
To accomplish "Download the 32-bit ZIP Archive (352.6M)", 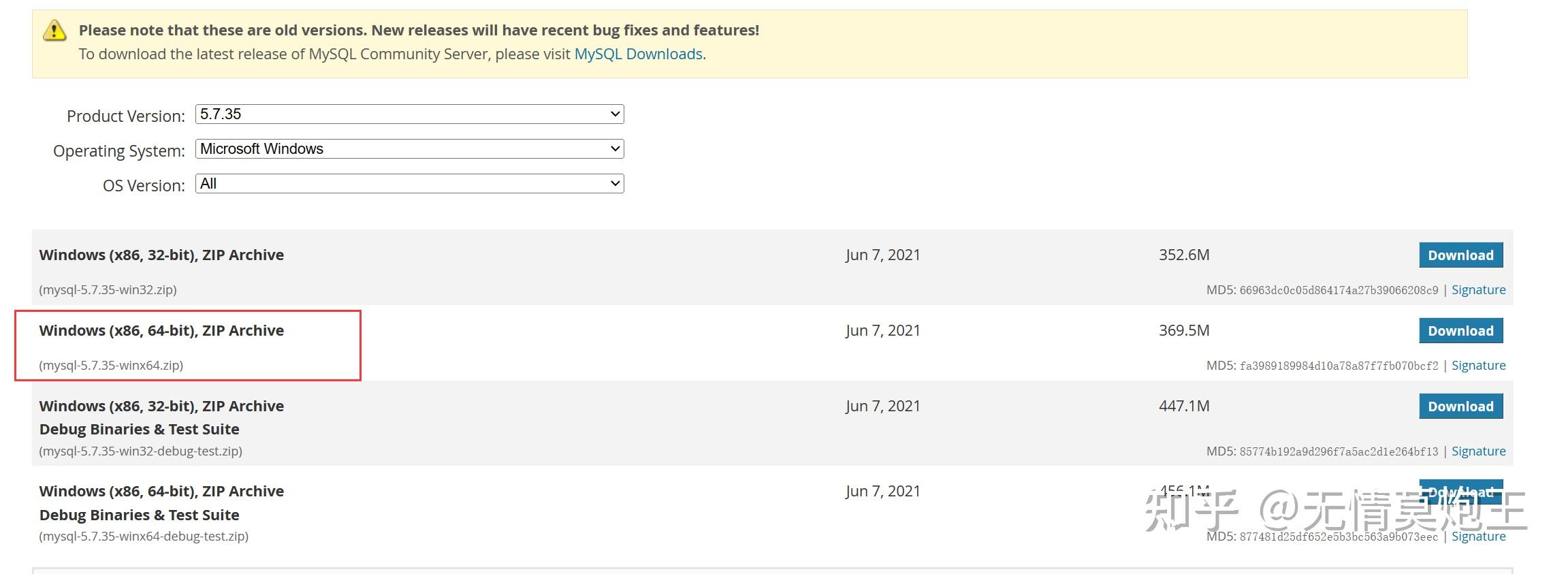I will pos(1460,255).
